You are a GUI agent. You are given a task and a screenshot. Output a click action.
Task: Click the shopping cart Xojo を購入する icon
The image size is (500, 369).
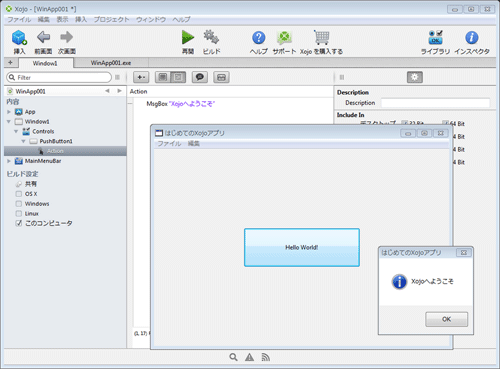(321, 37)
